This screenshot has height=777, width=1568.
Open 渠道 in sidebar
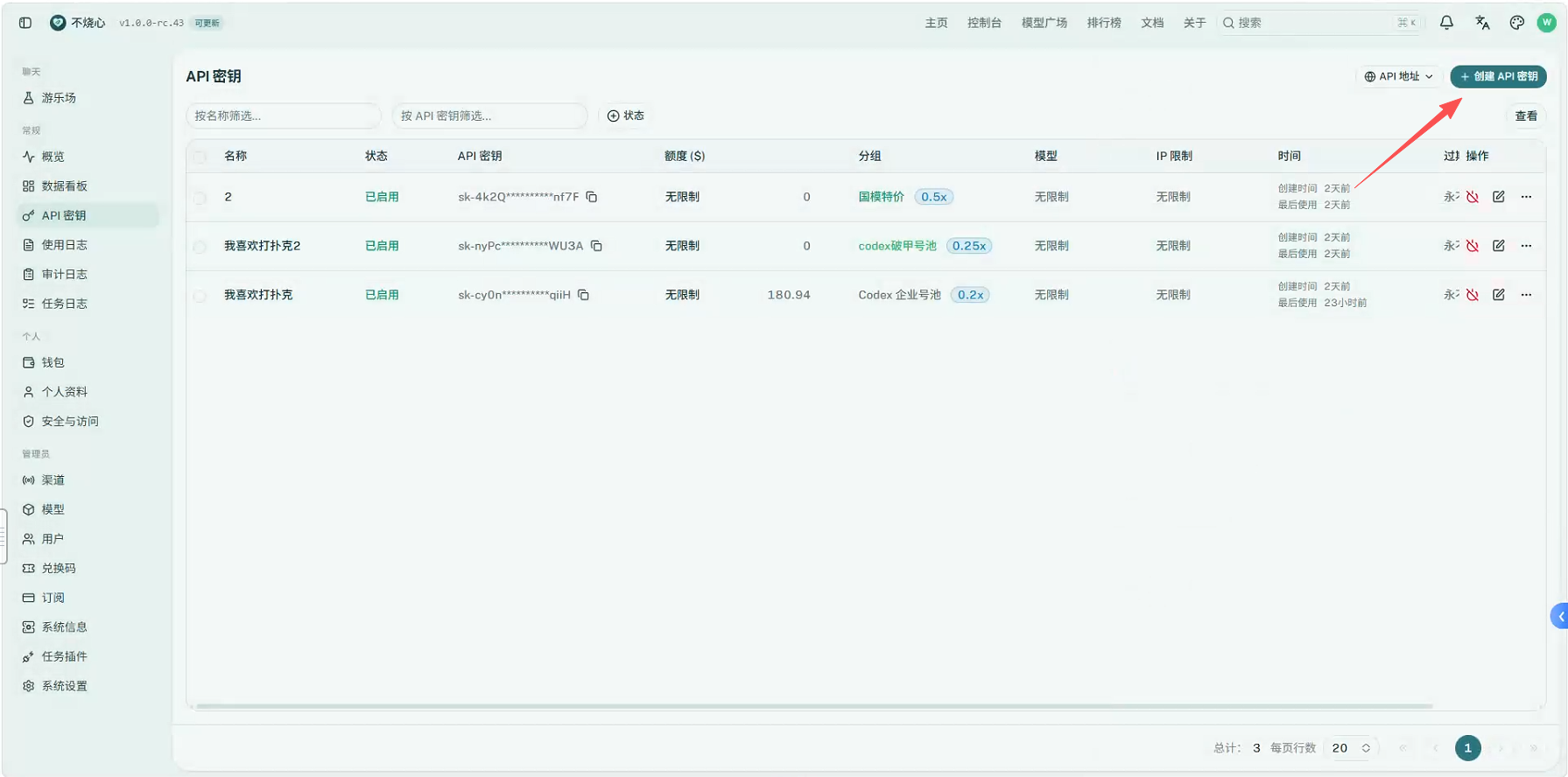[88, 479]
